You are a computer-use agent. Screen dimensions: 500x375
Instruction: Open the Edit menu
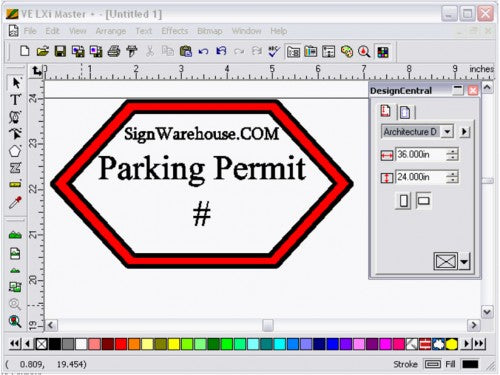tap(52, 31)
